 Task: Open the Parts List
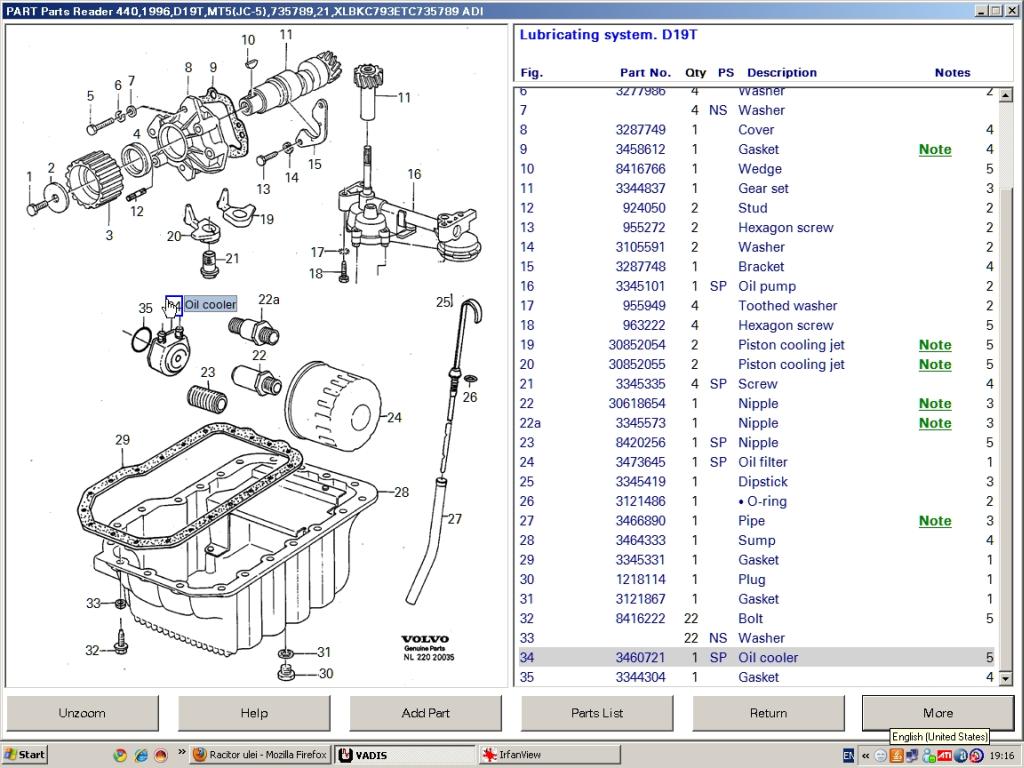point(597,713)
